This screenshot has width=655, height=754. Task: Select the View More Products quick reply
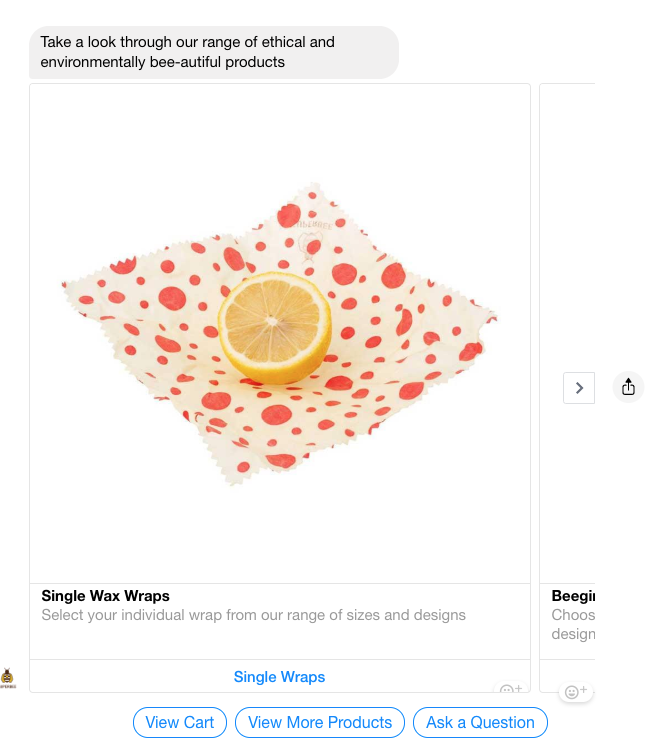(320, 722)
